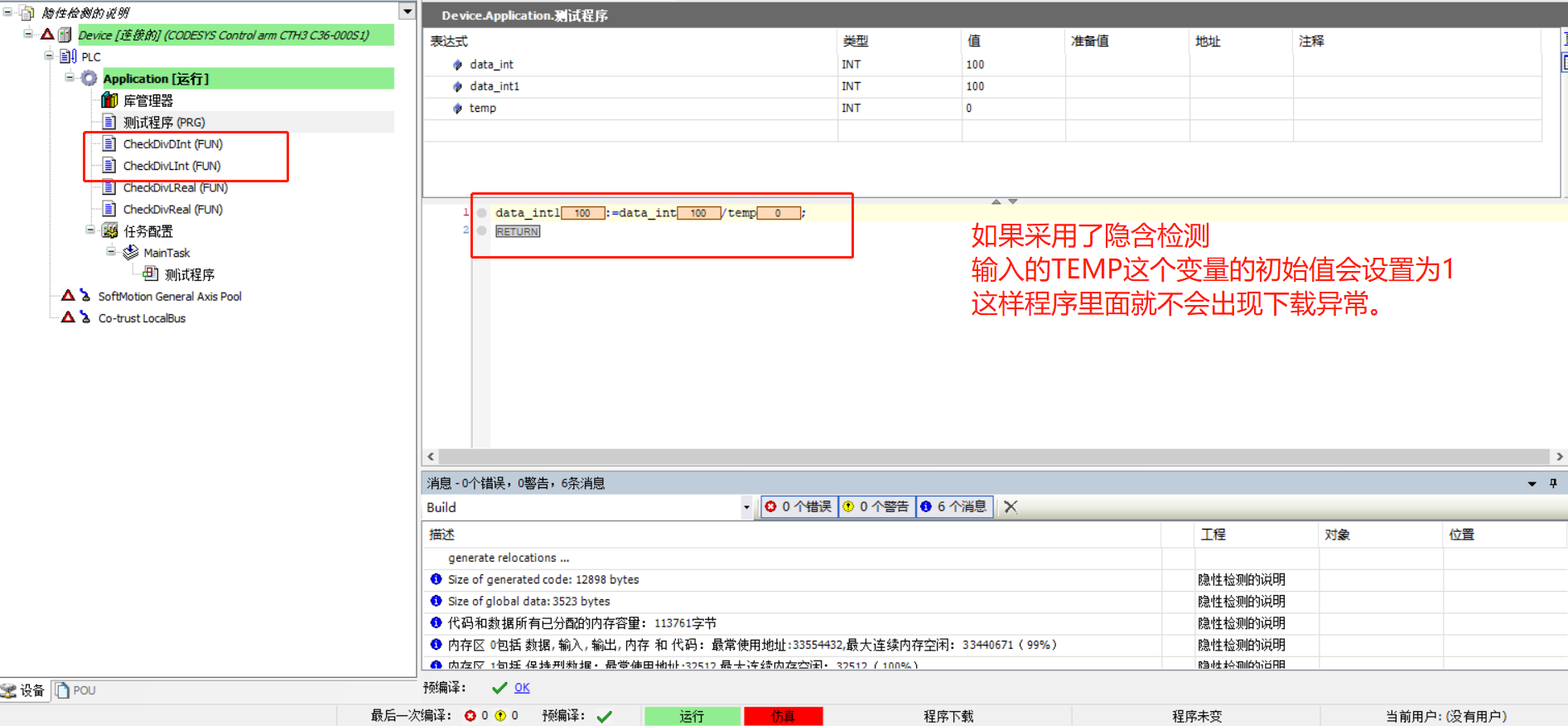Click the prepared value cell for temp
Image resolution: width=1568 pixels, height=726 pixels.
tap(1127, 109)
